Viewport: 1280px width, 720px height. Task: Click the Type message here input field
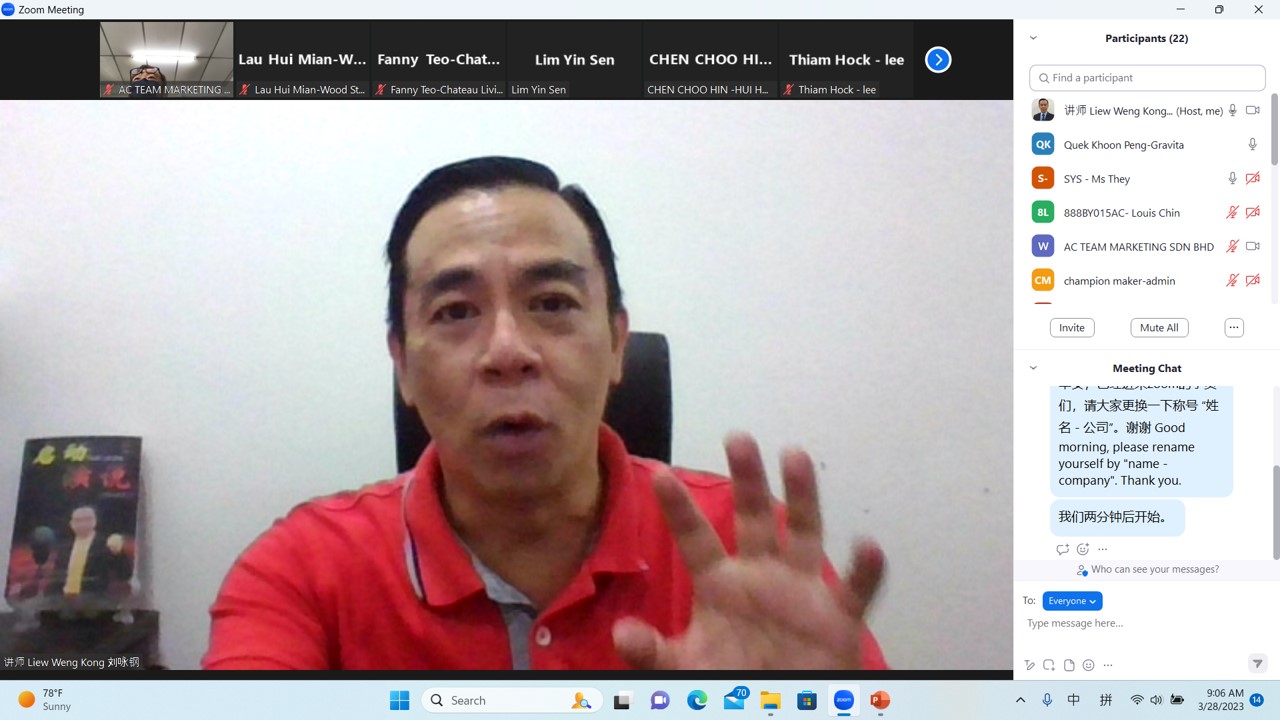point(1140,623)
